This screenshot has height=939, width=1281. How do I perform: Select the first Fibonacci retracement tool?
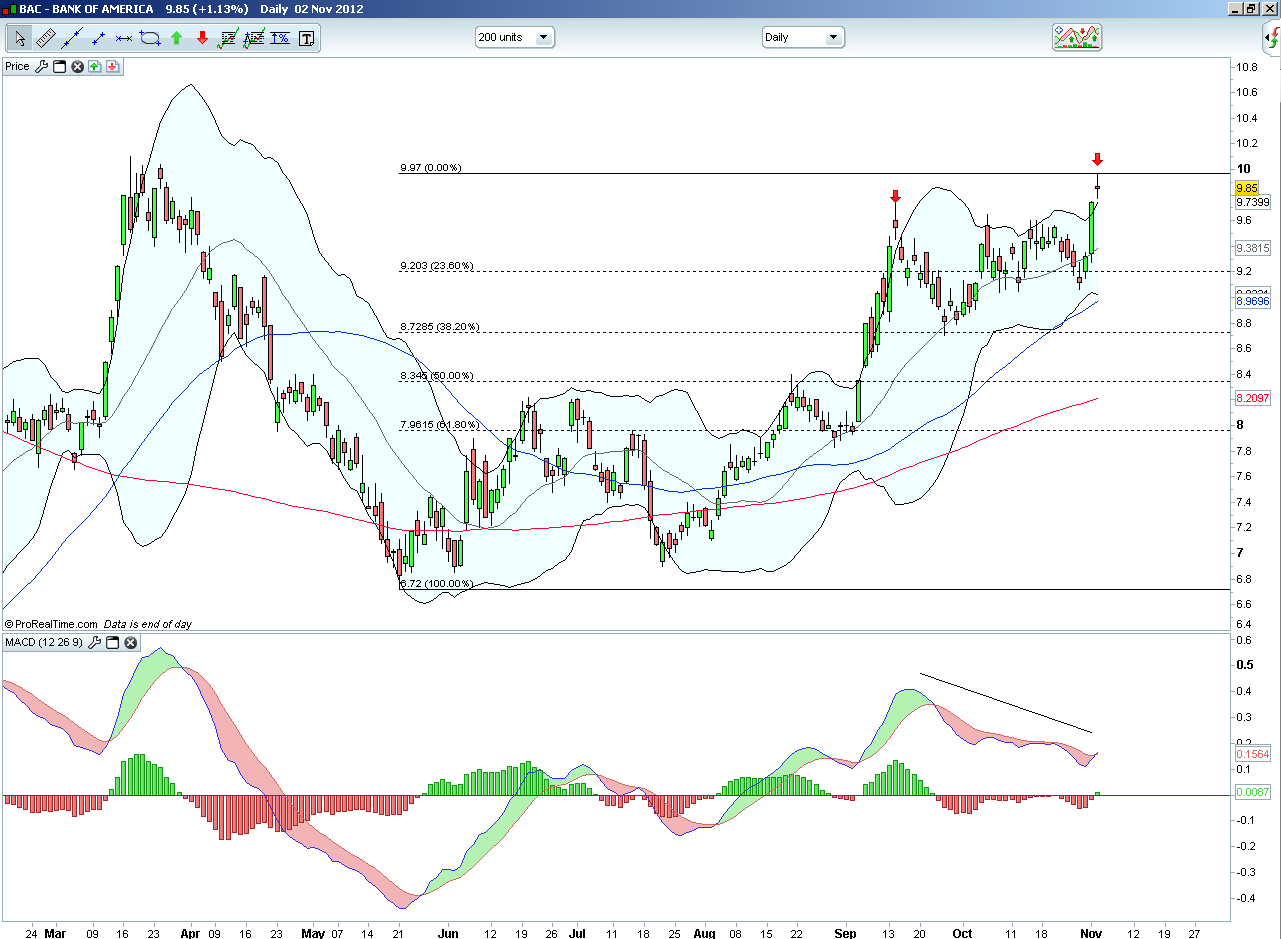pos(228,39)
